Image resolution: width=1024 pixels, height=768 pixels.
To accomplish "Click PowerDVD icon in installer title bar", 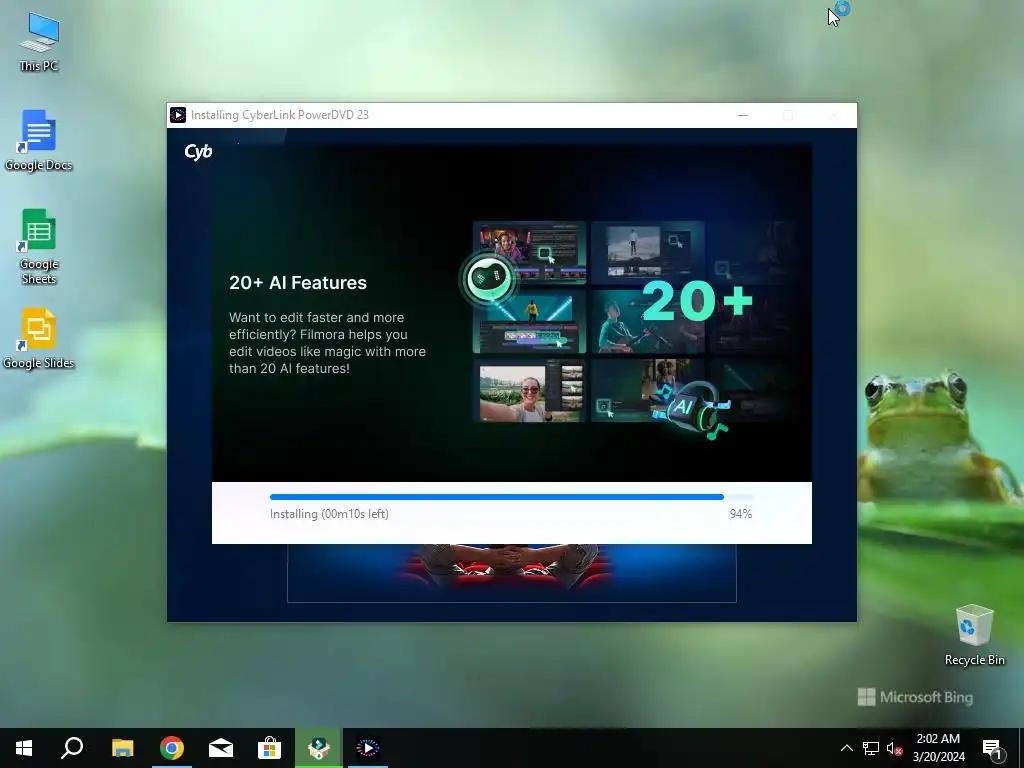I will [x=178, y=115].
